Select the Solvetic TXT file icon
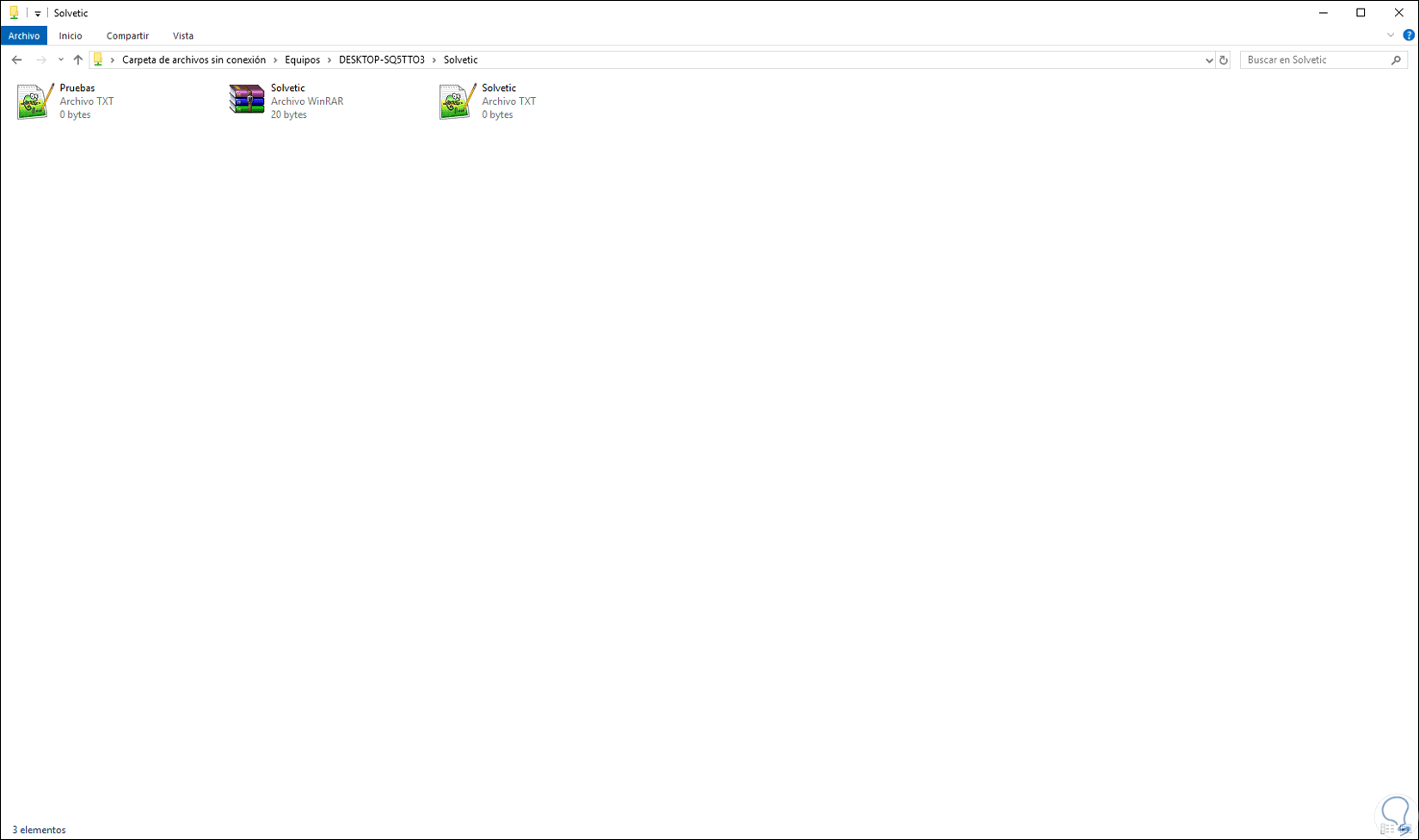1419x840 pixels. click(x=458, y=101)
